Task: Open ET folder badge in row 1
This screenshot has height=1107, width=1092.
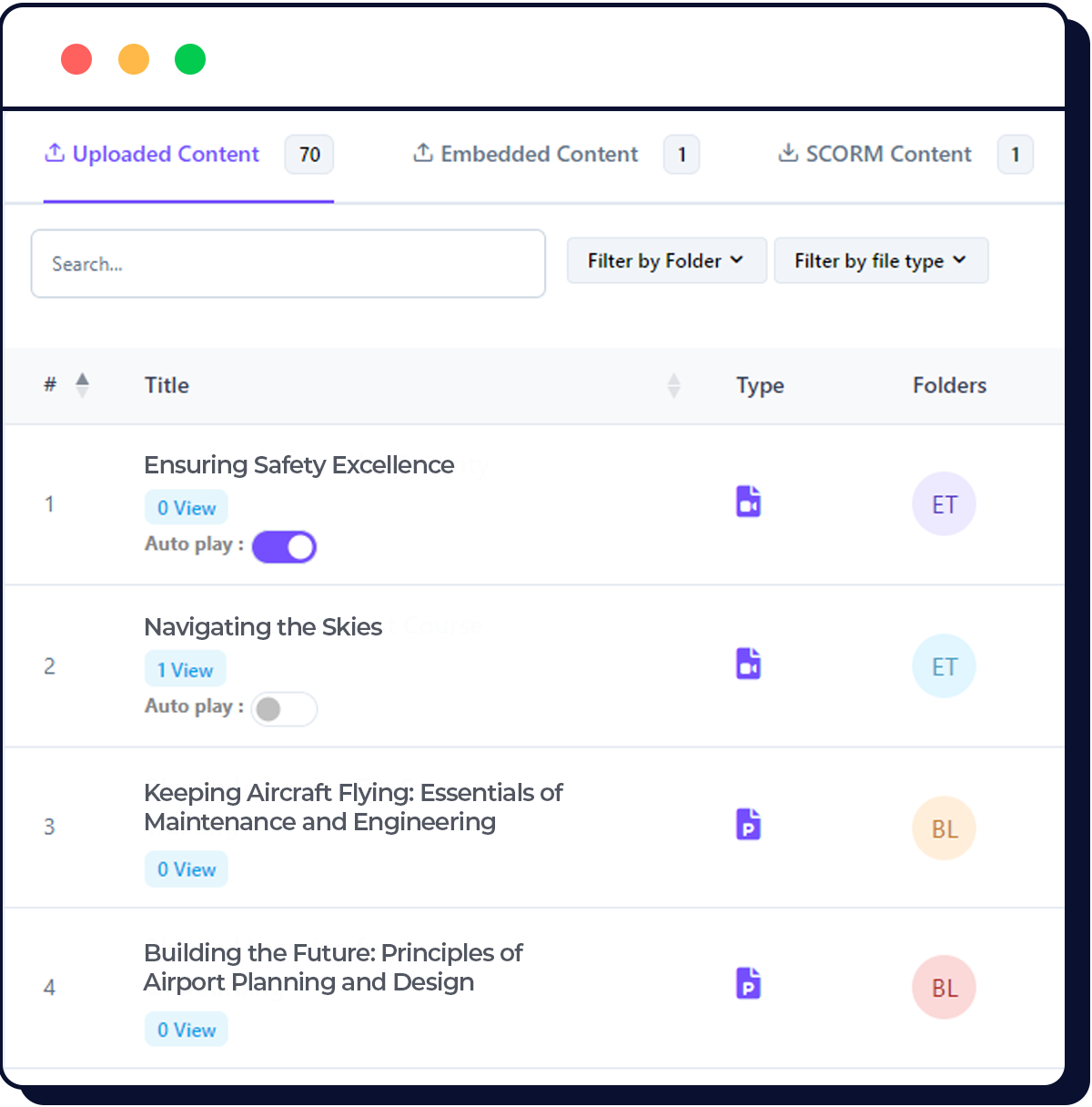Action: point(944,504)
